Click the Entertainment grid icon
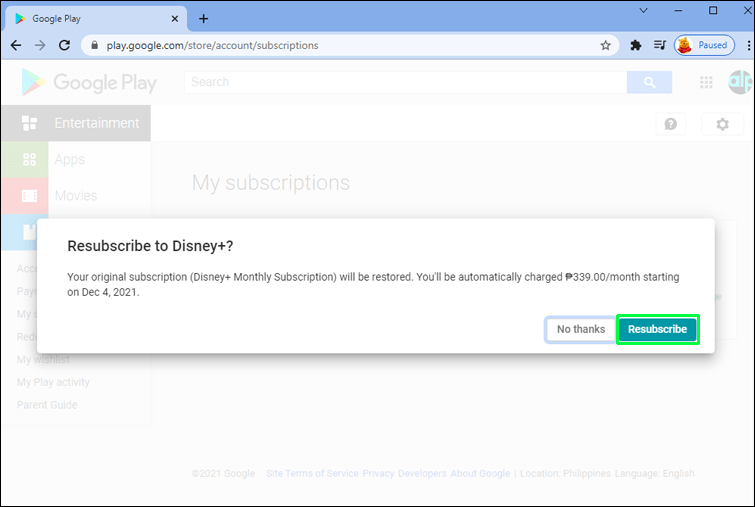Image resolution: width=755 pixels, height=507 pixels. tap(29, 123)
